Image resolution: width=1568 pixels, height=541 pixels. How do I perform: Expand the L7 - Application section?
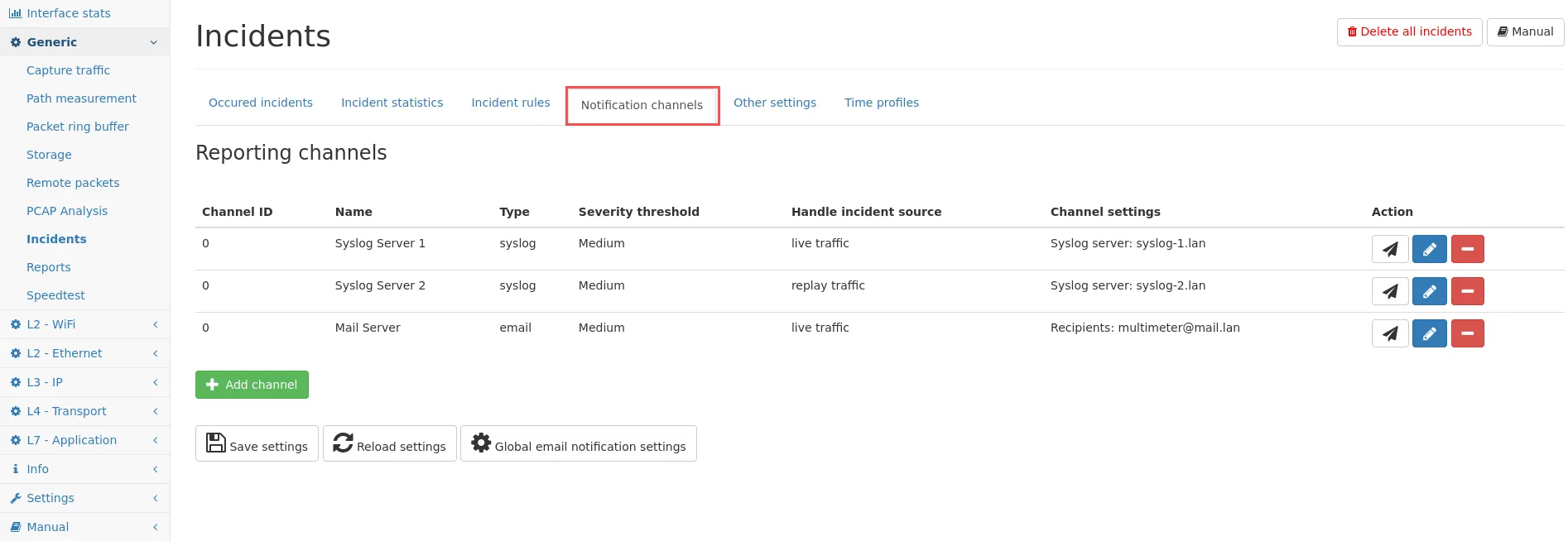click(x=84, y=440)
